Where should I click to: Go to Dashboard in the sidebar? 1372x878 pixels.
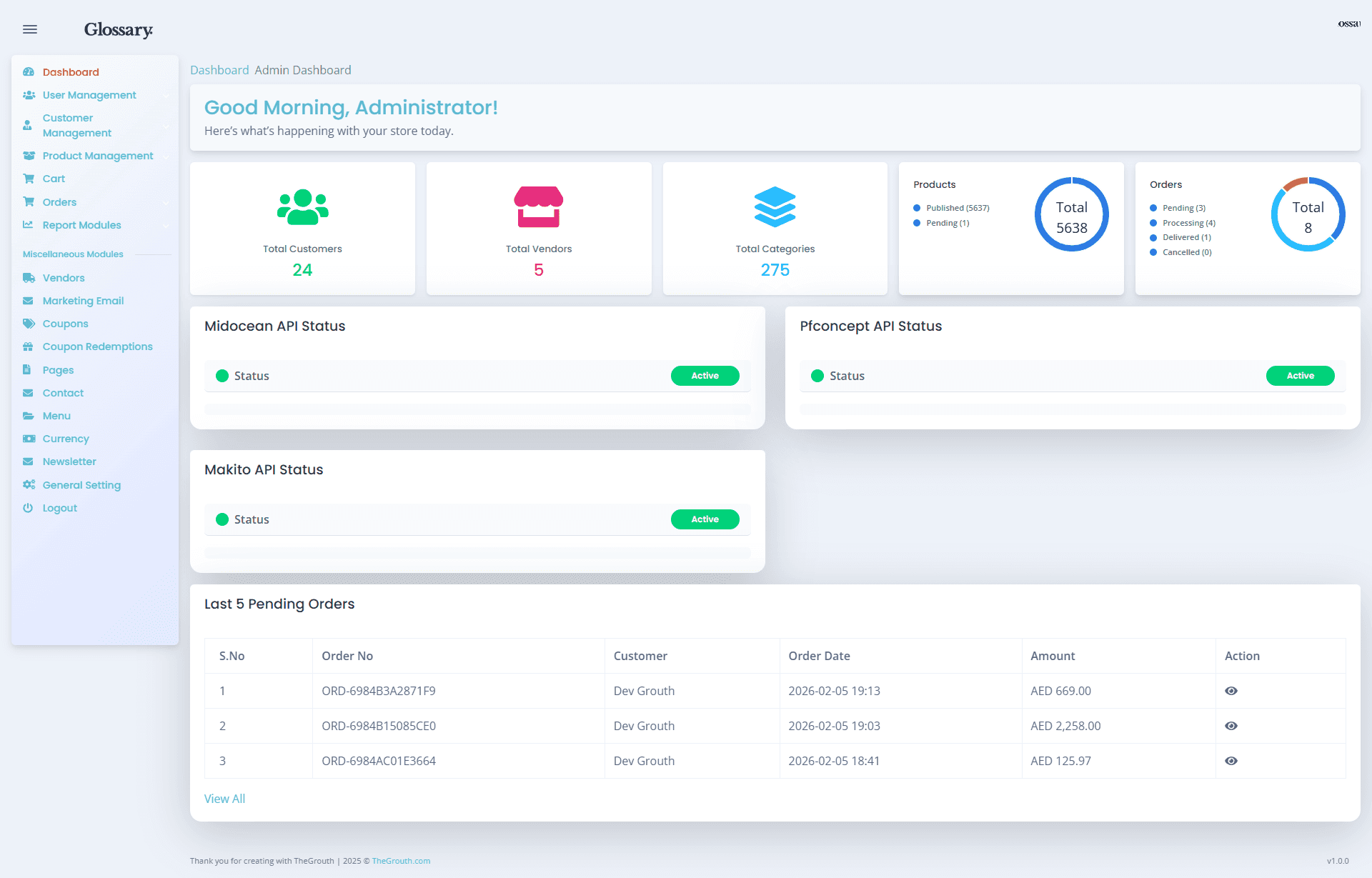[71, 72]
